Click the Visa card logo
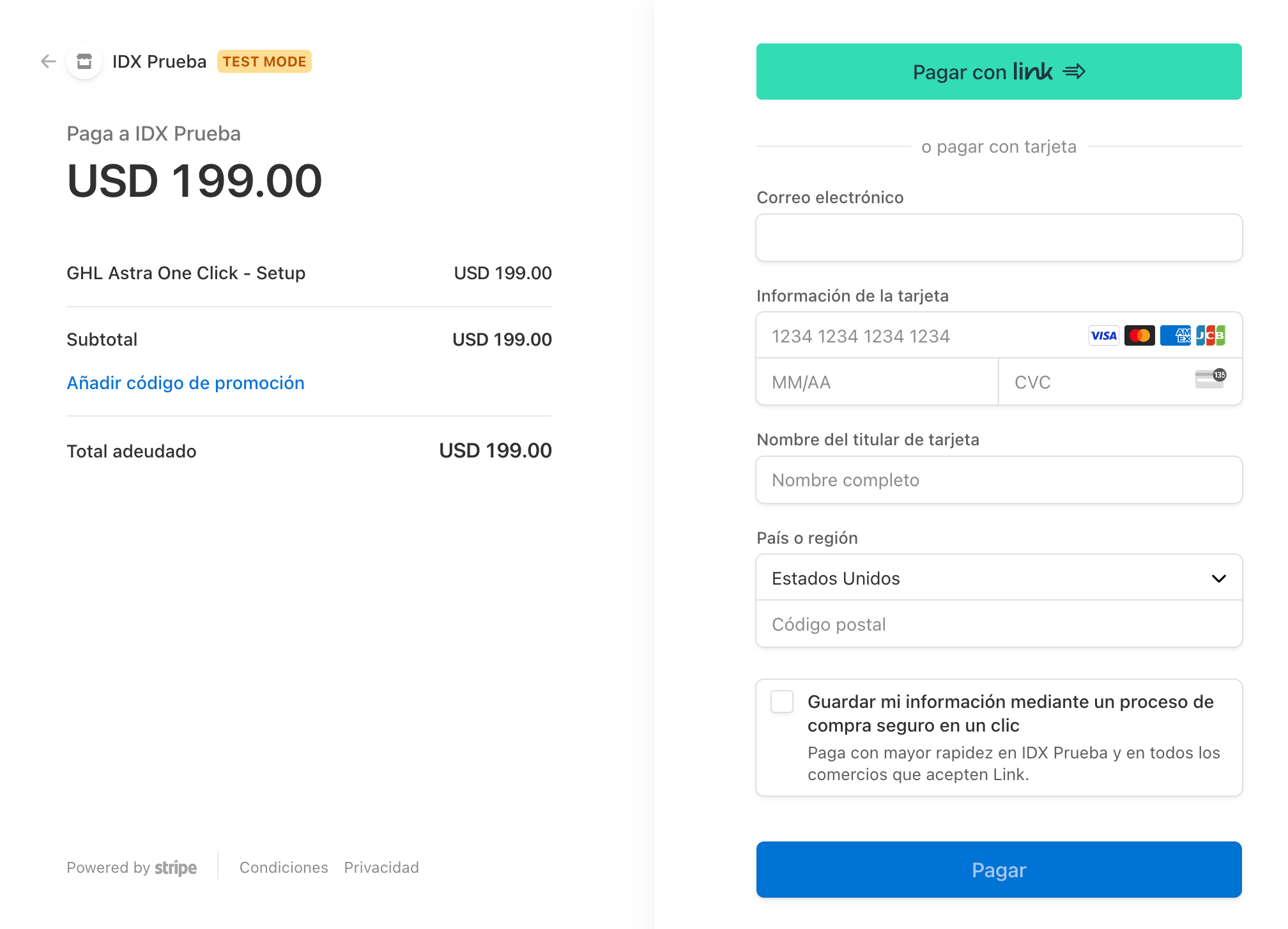Screen dimensions: 1288x929 (x=1103, y=335)
